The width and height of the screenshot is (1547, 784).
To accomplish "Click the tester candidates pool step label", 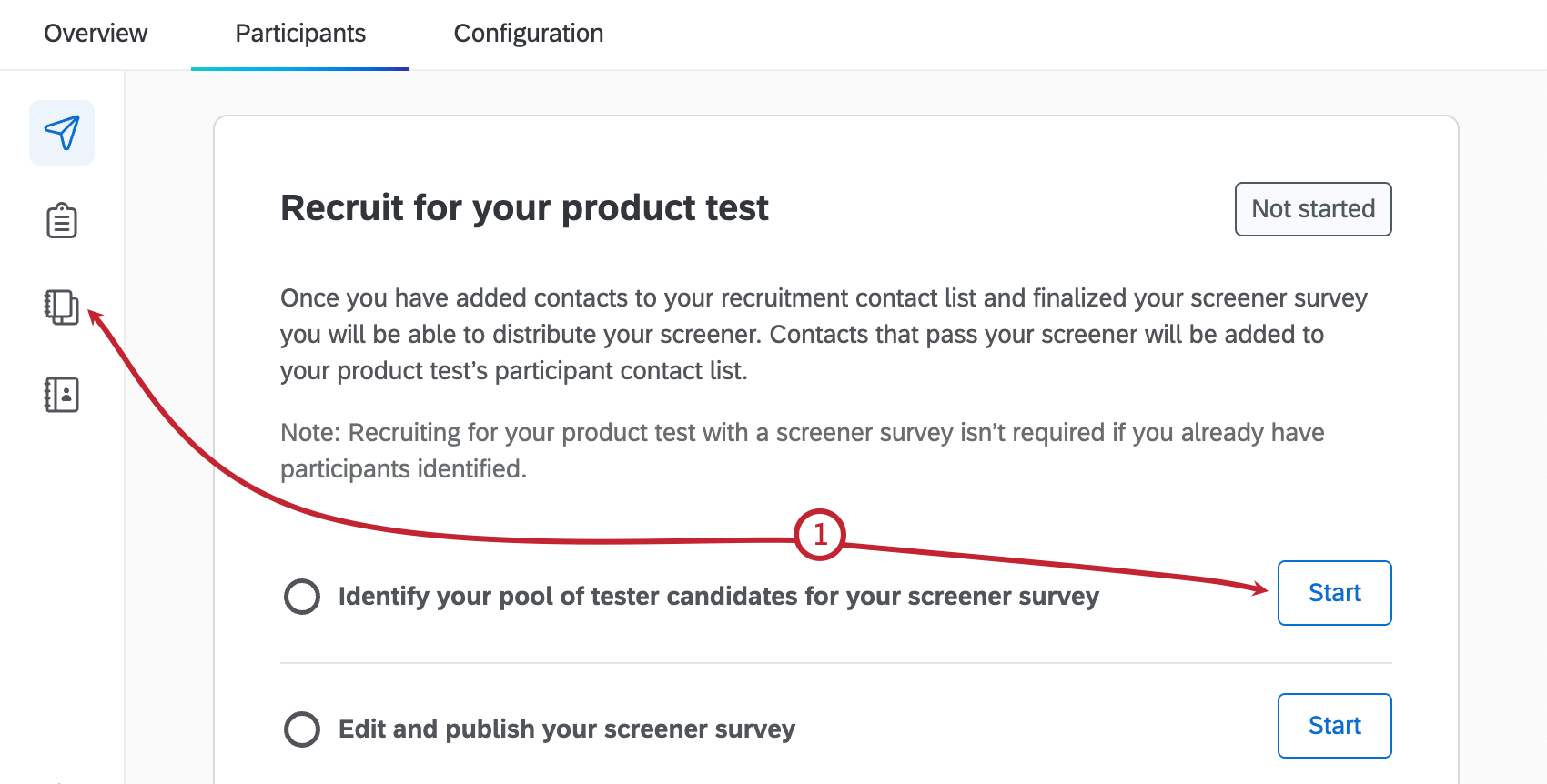I will pos(718,596).
